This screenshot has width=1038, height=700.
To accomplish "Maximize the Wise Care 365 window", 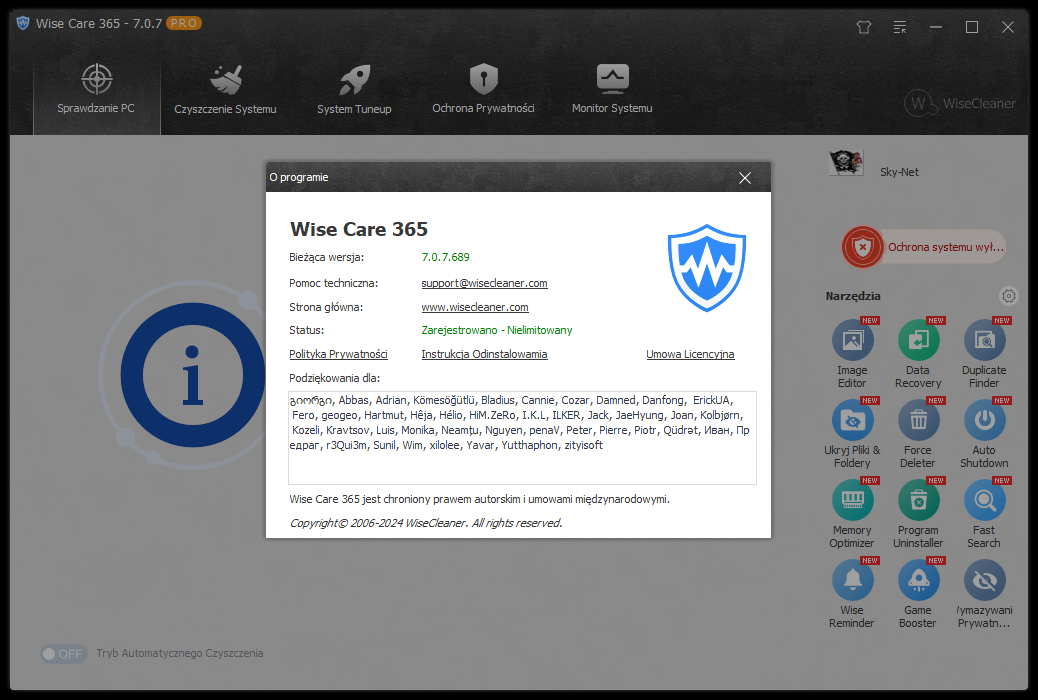I will [972, 27].
